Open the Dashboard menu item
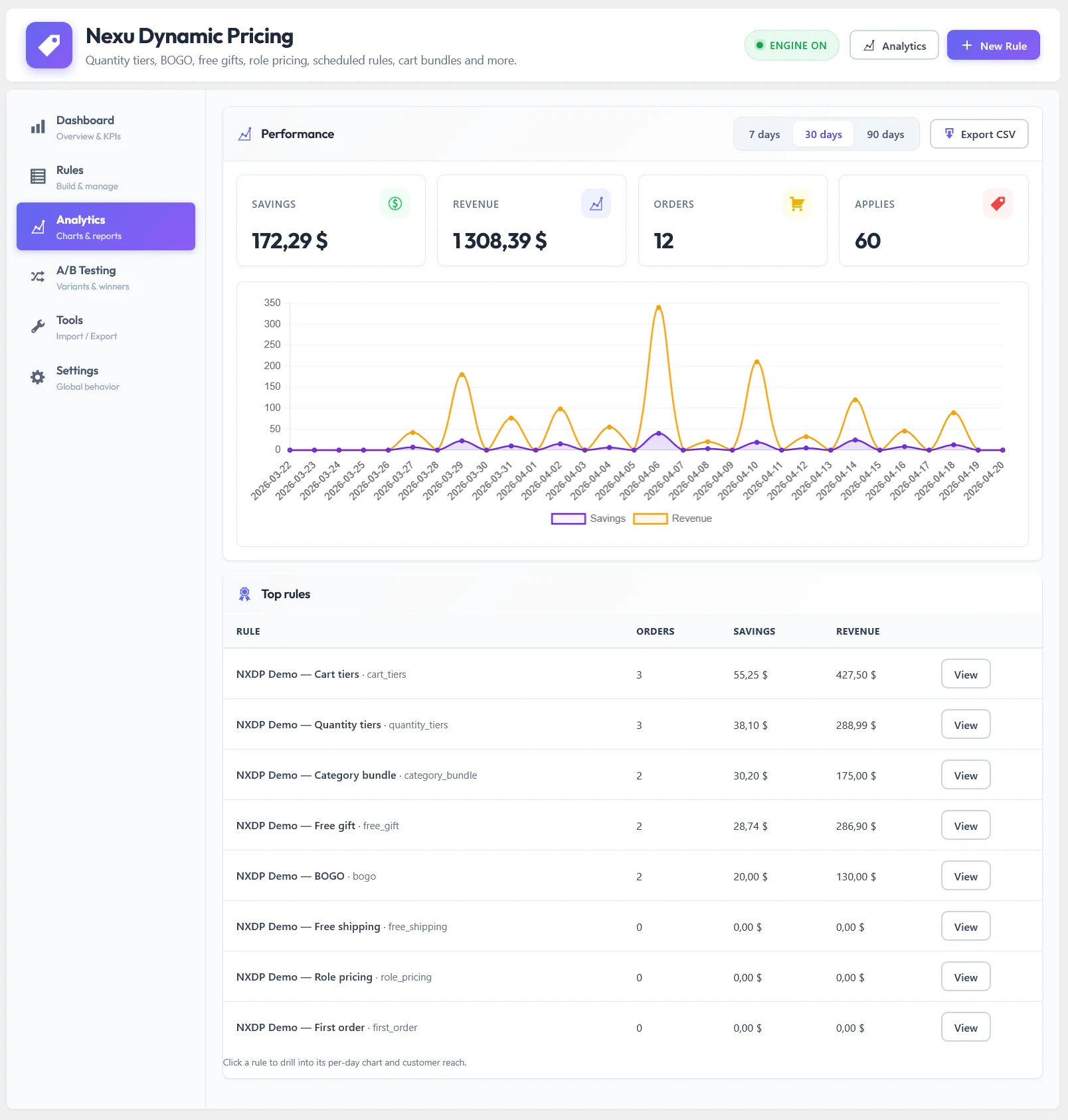 (x=106, y=127)
